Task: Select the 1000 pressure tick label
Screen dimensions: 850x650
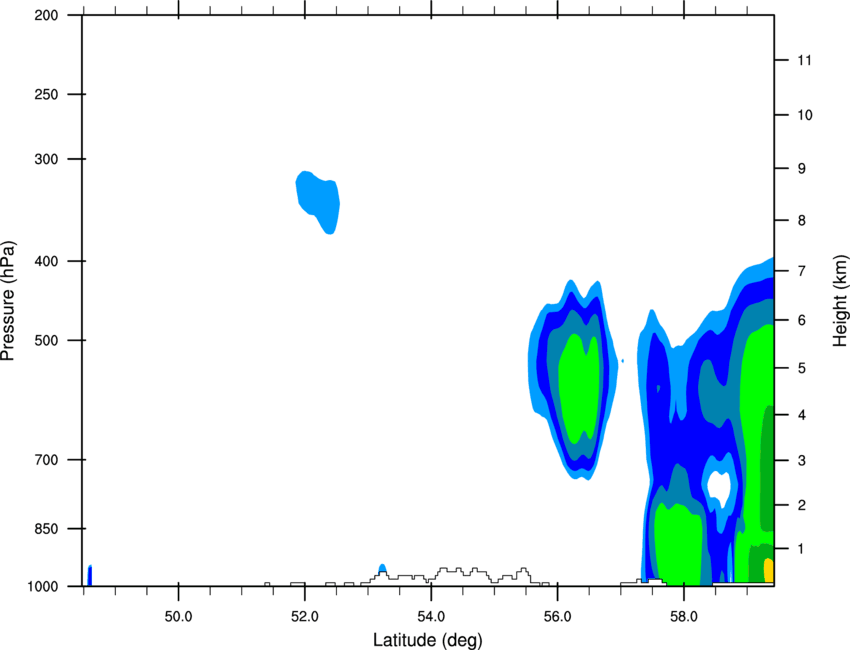Action: click(42, 587)
